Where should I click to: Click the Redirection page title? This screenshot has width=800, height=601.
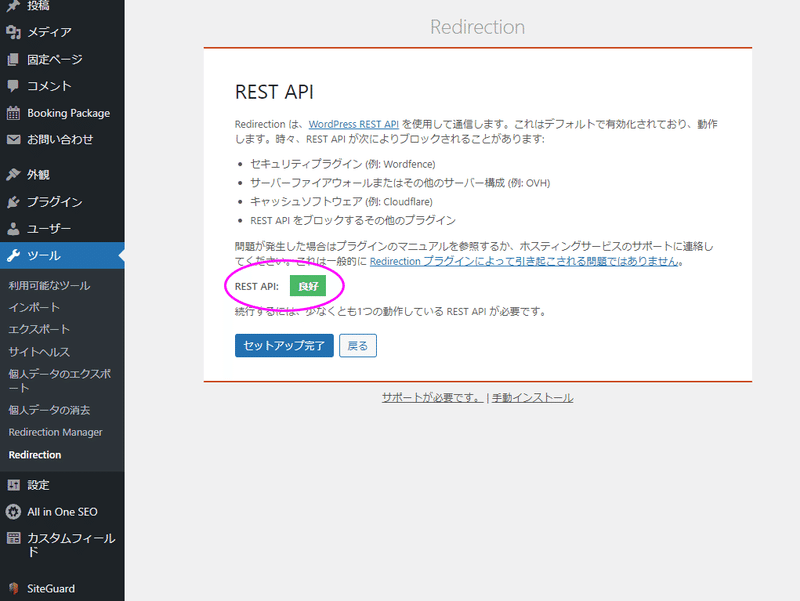(x=477, y=27)
